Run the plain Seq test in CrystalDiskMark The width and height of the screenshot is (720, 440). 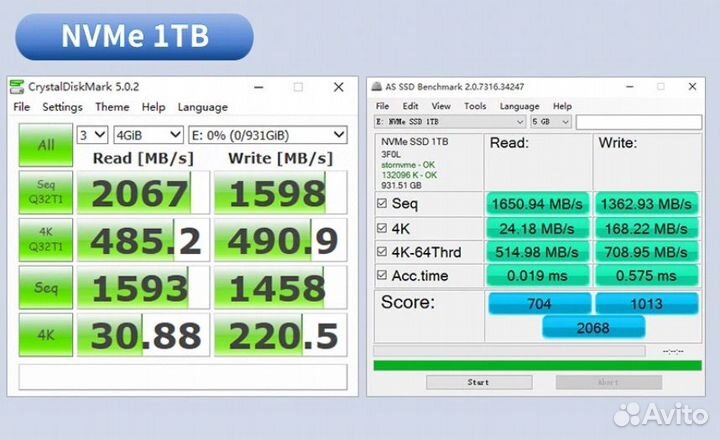(x=45, y=288)
